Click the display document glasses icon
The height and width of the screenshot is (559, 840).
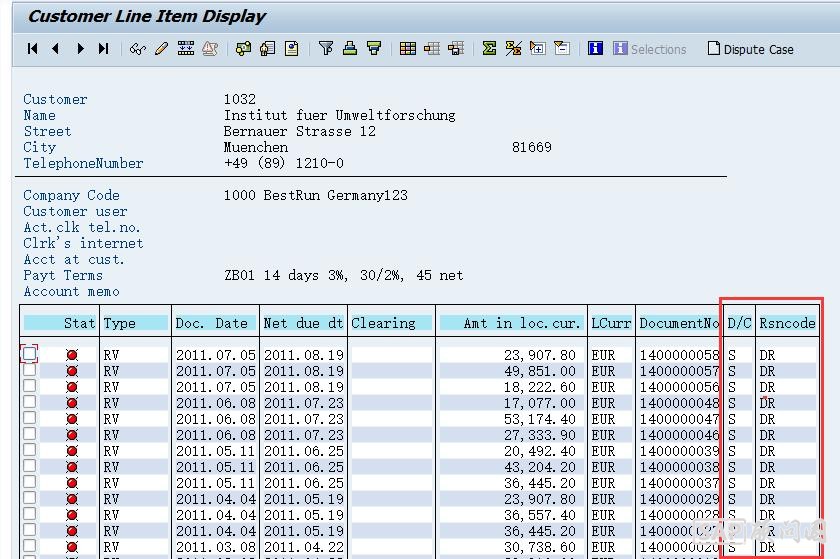tap(138, 49)
